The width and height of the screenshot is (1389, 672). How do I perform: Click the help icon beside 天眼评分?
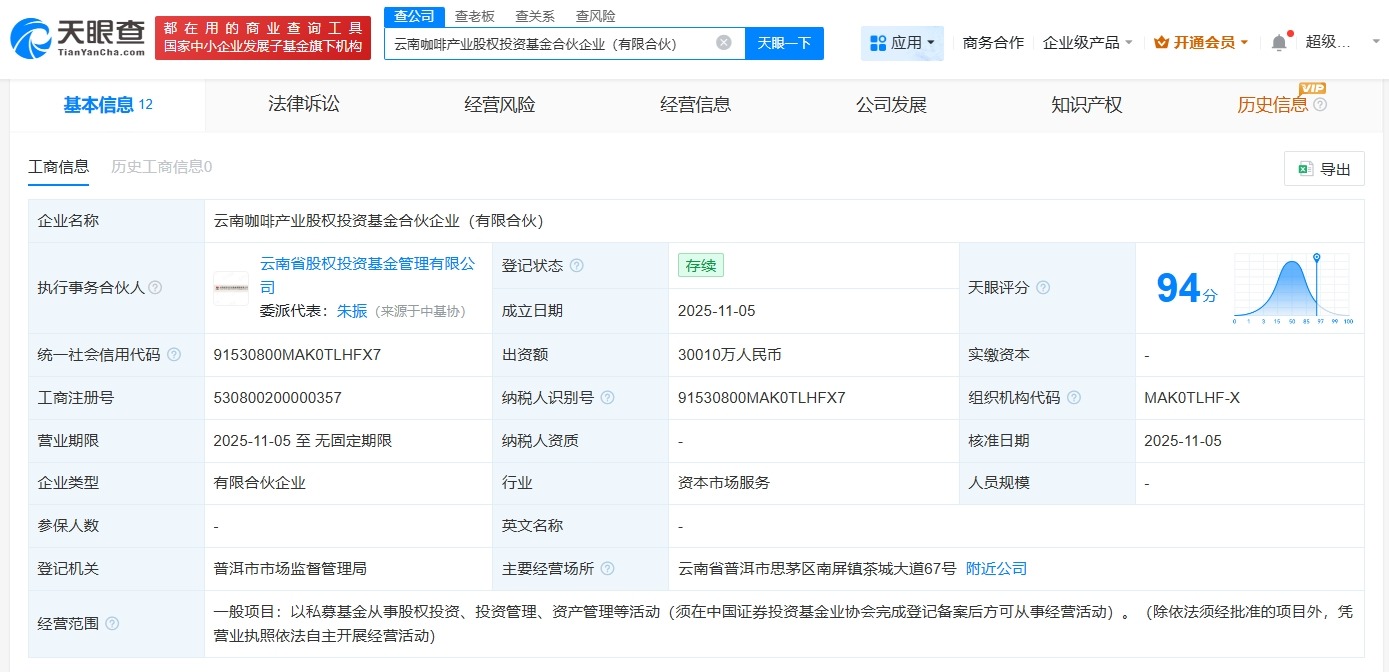tap(1043, 287)
